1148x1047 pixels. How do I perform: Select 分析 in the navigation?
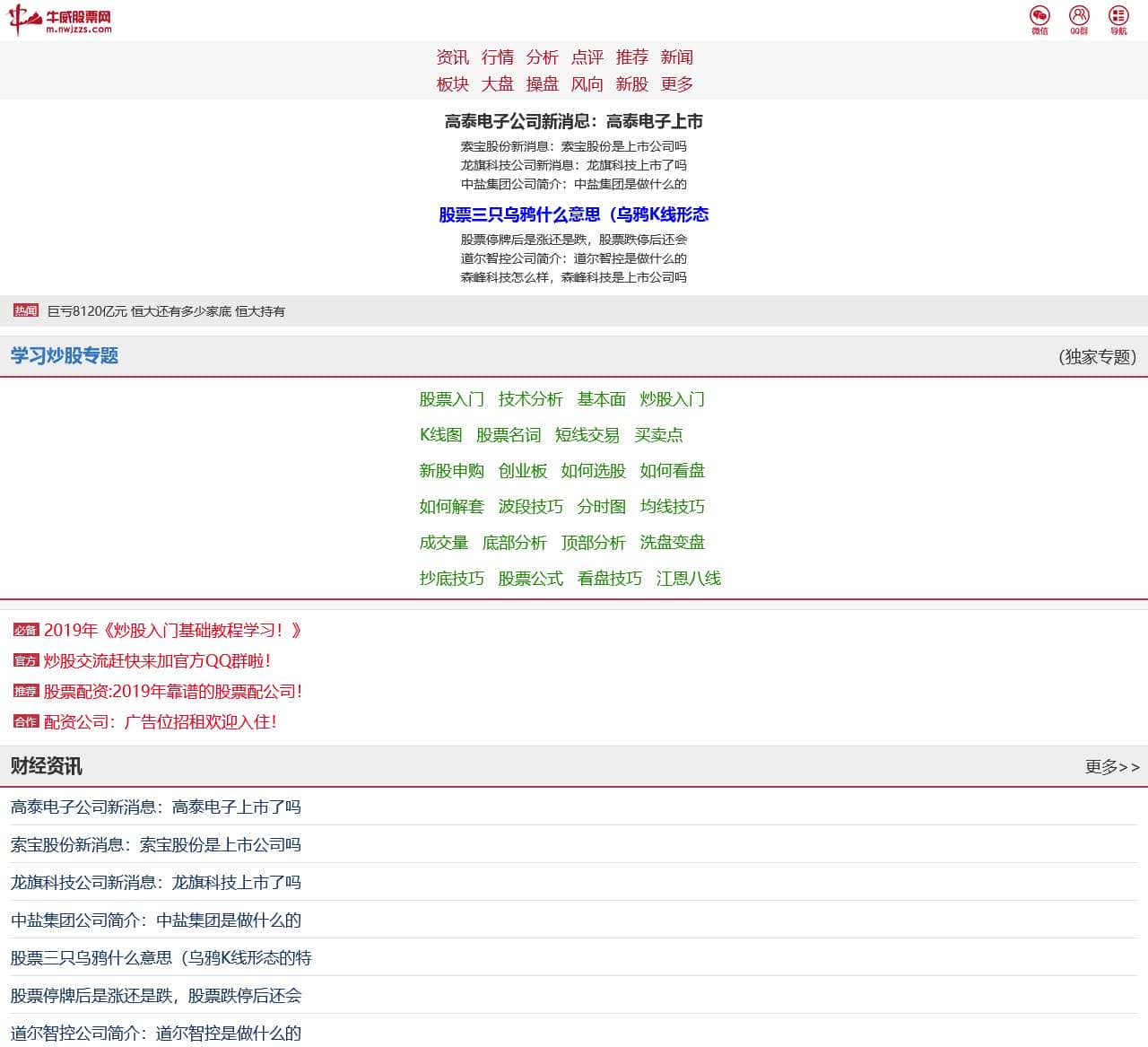click(543, 57)
